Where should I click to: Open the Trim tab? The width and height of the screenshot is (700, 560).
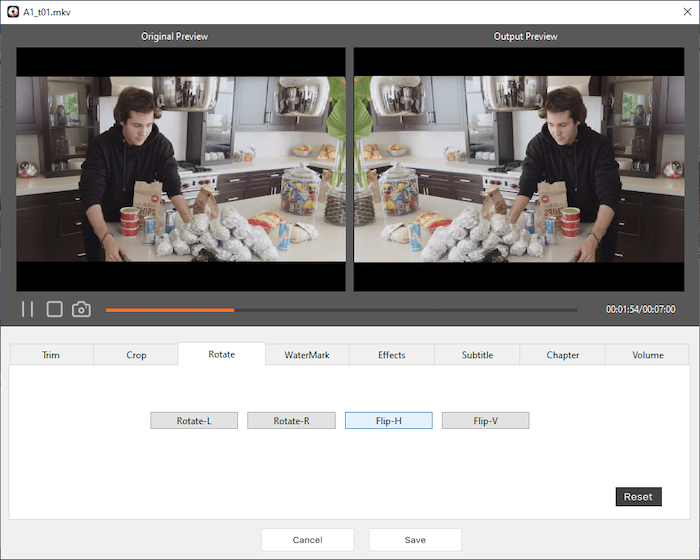coord(51,355)
